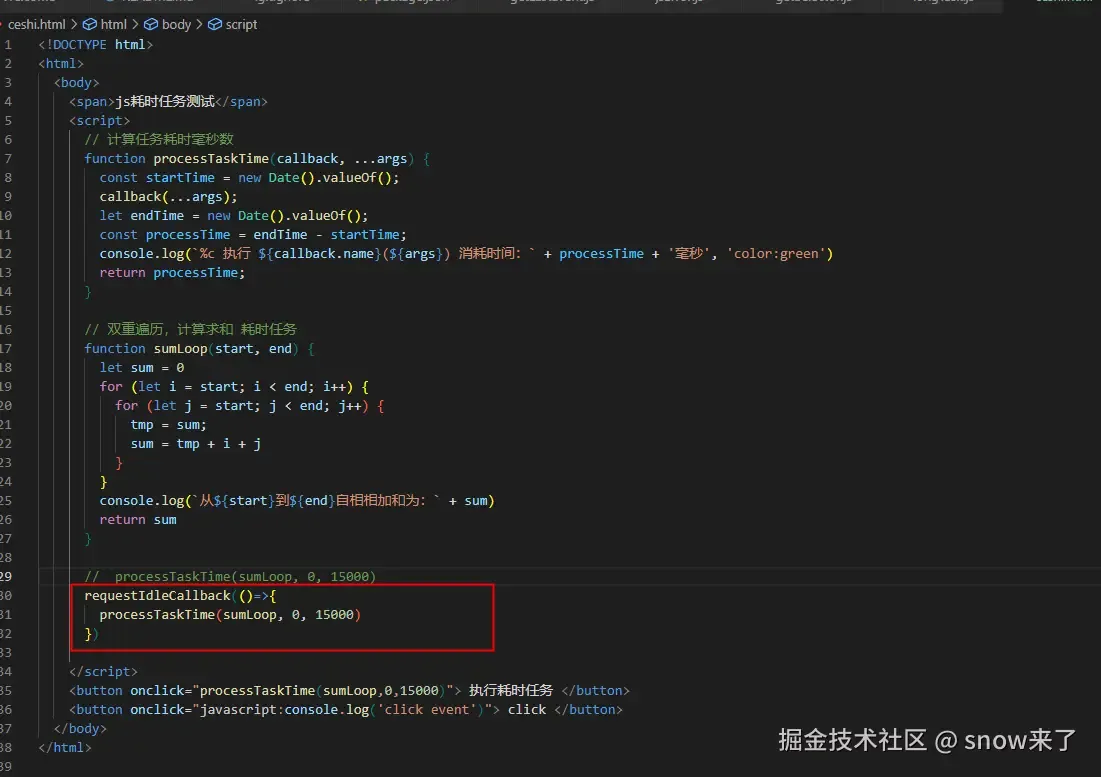Click the endTime - startTime expression

(x=327, y=234)
